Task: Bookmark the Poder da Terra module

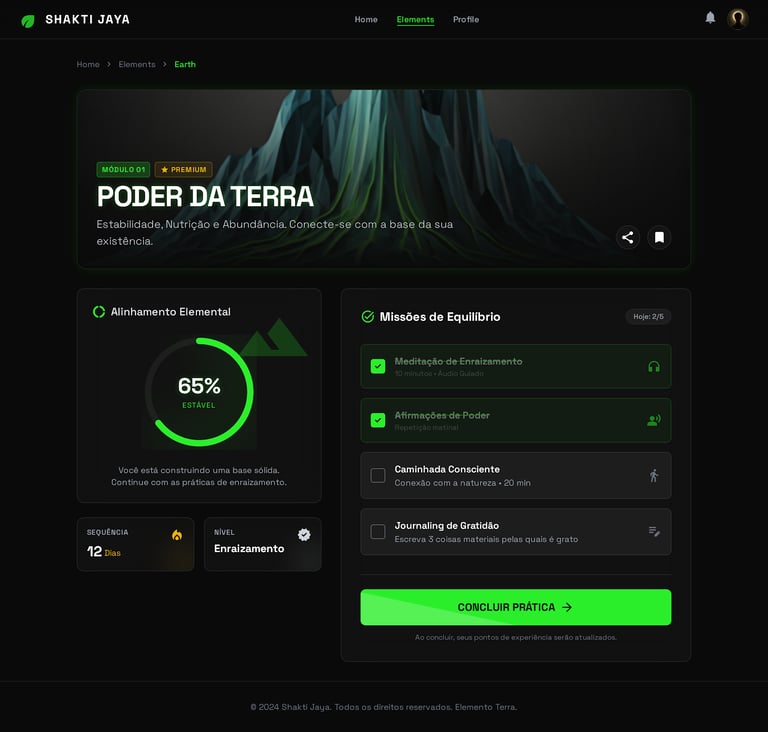Action: tap(659, 238)
